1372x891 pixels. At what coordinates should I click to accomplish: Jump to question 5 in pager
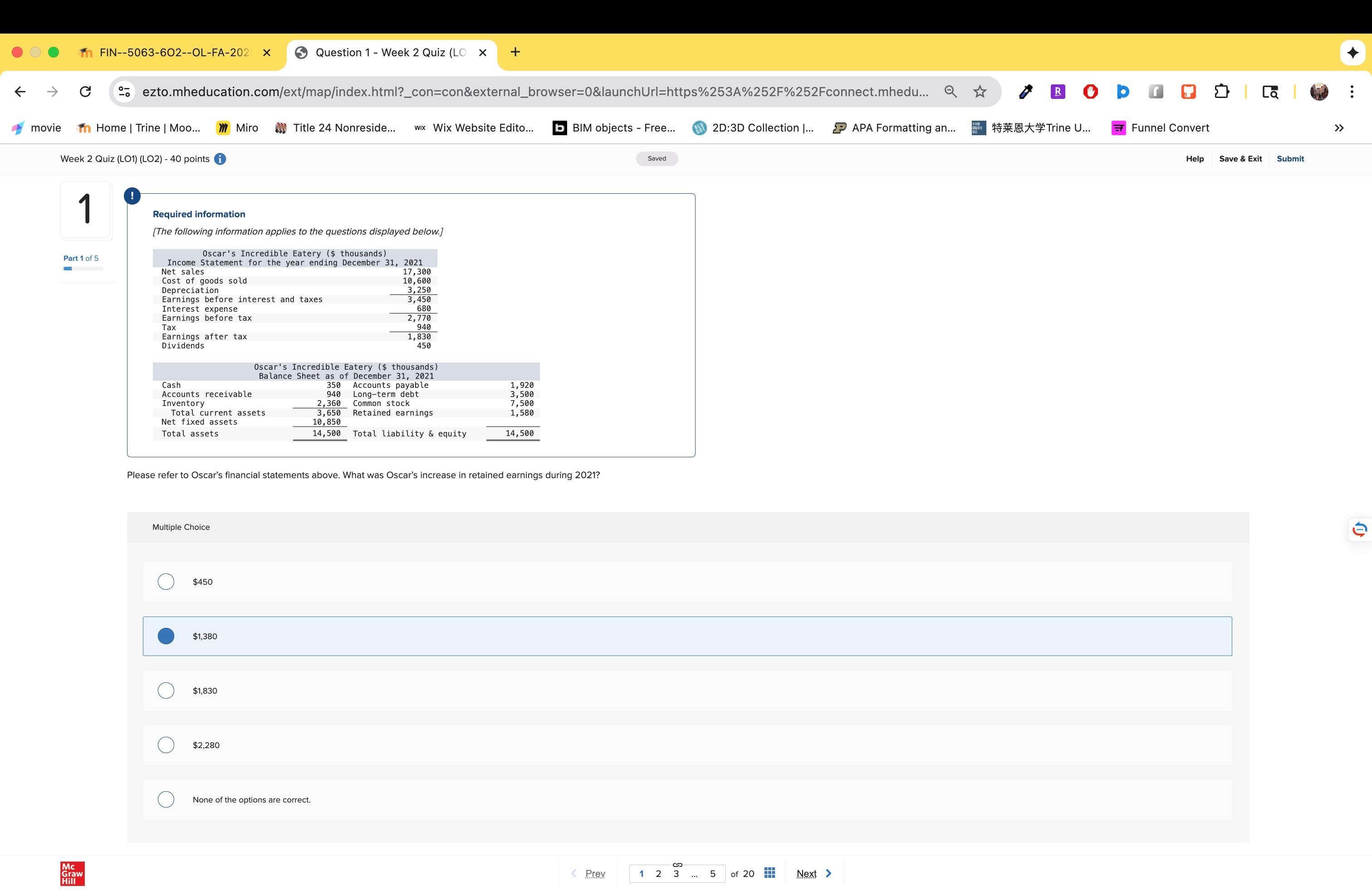point(712,873)
